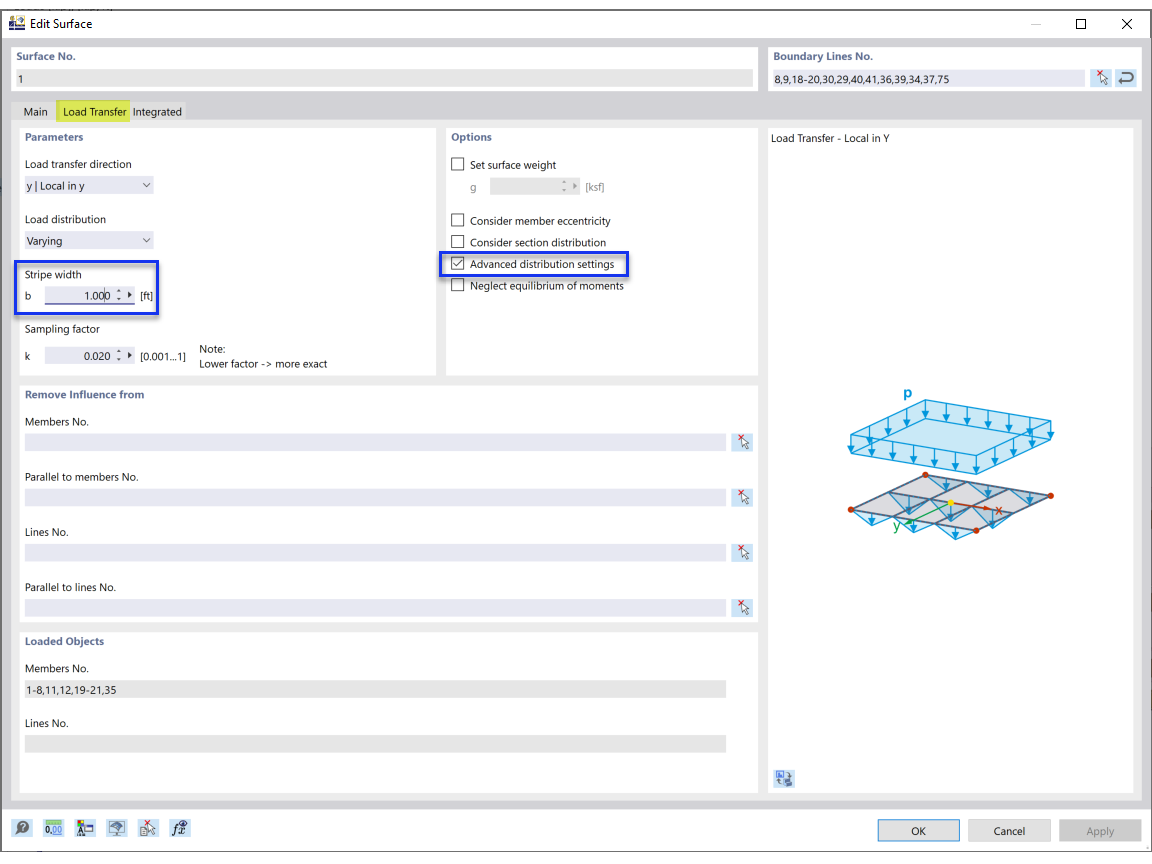Image resolution: width=1152 pixels, height=864 pixels.
Task: Adjust stripe width b with spinner arrows
Action: [119, 295]
